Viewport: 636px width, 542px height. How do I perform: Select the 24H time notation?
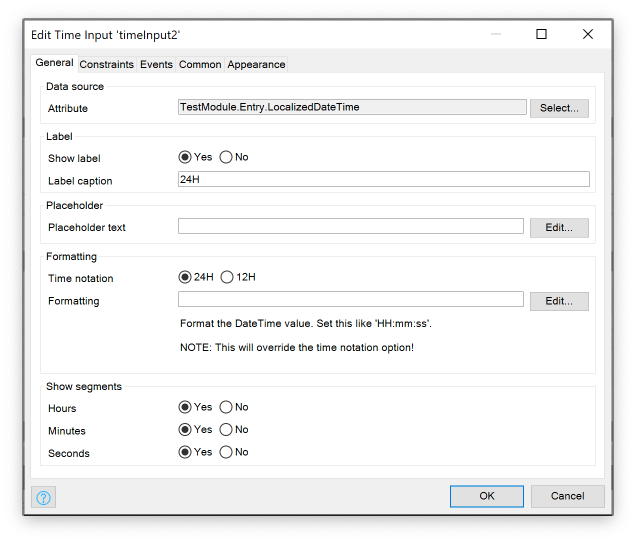click(x=185, y=277)
